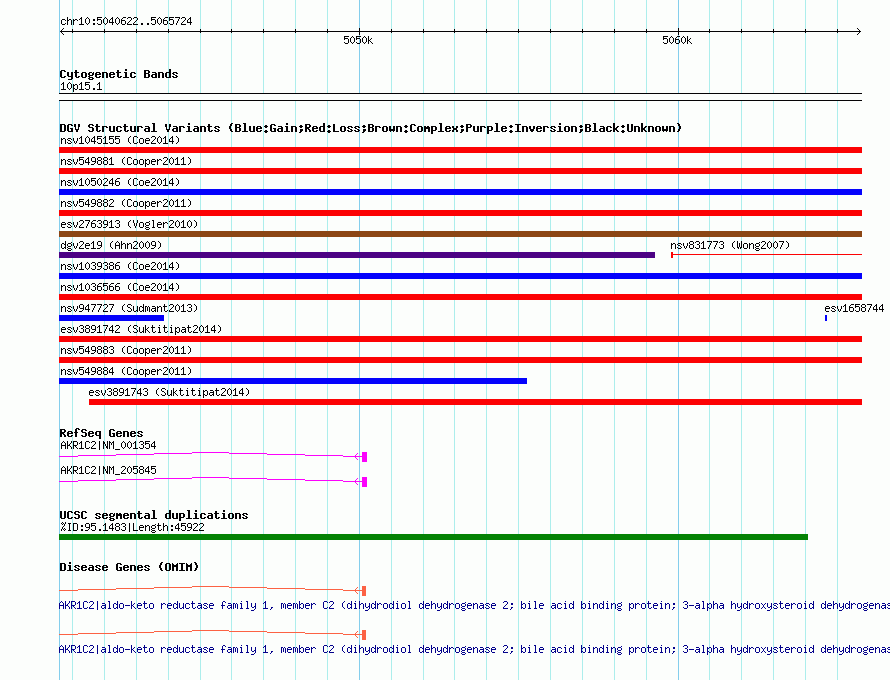Click the chr10:5040622..5065724 coordinates label
This screenshot has height=680, width=890.
point(126,21)
